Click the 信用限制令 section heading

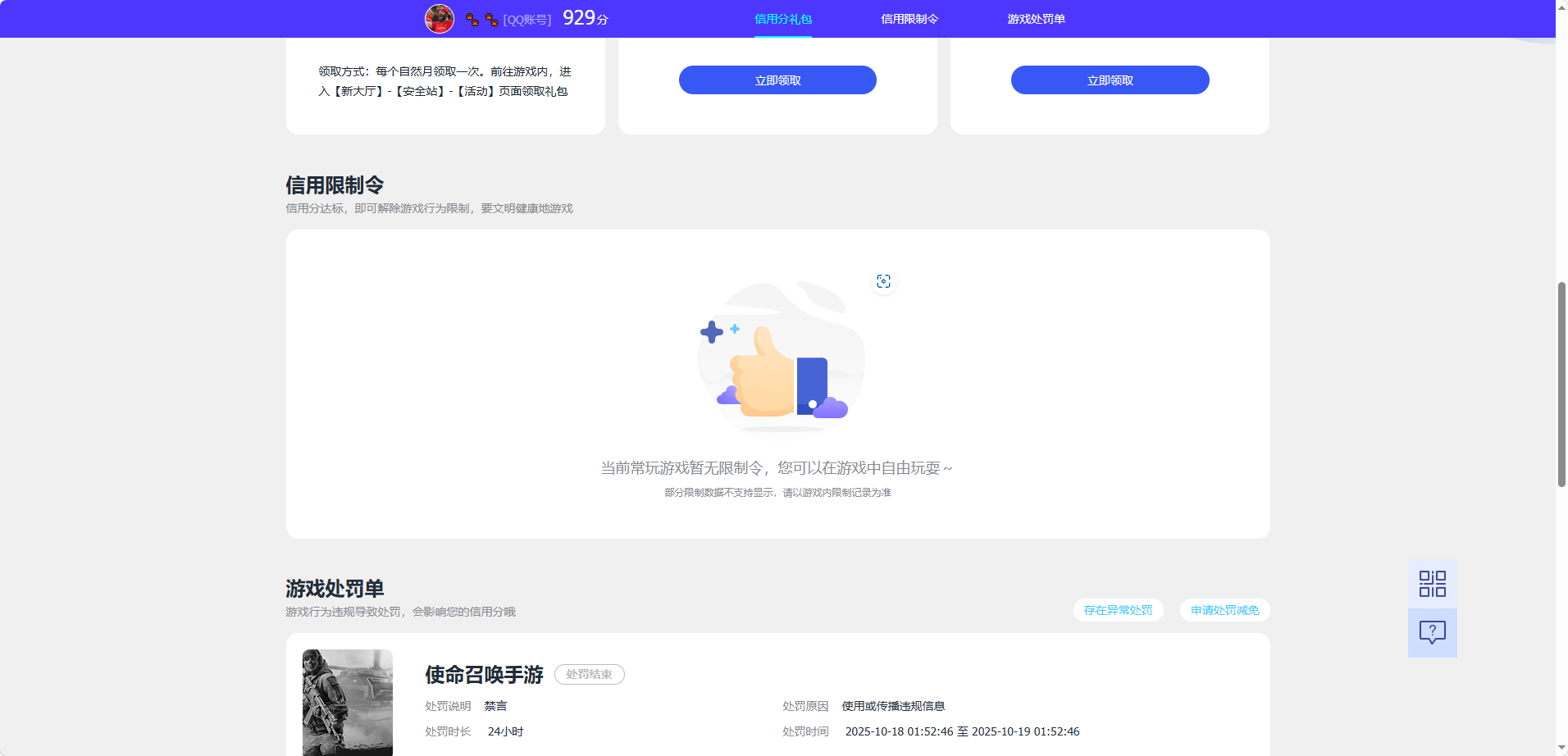point(335,185)
